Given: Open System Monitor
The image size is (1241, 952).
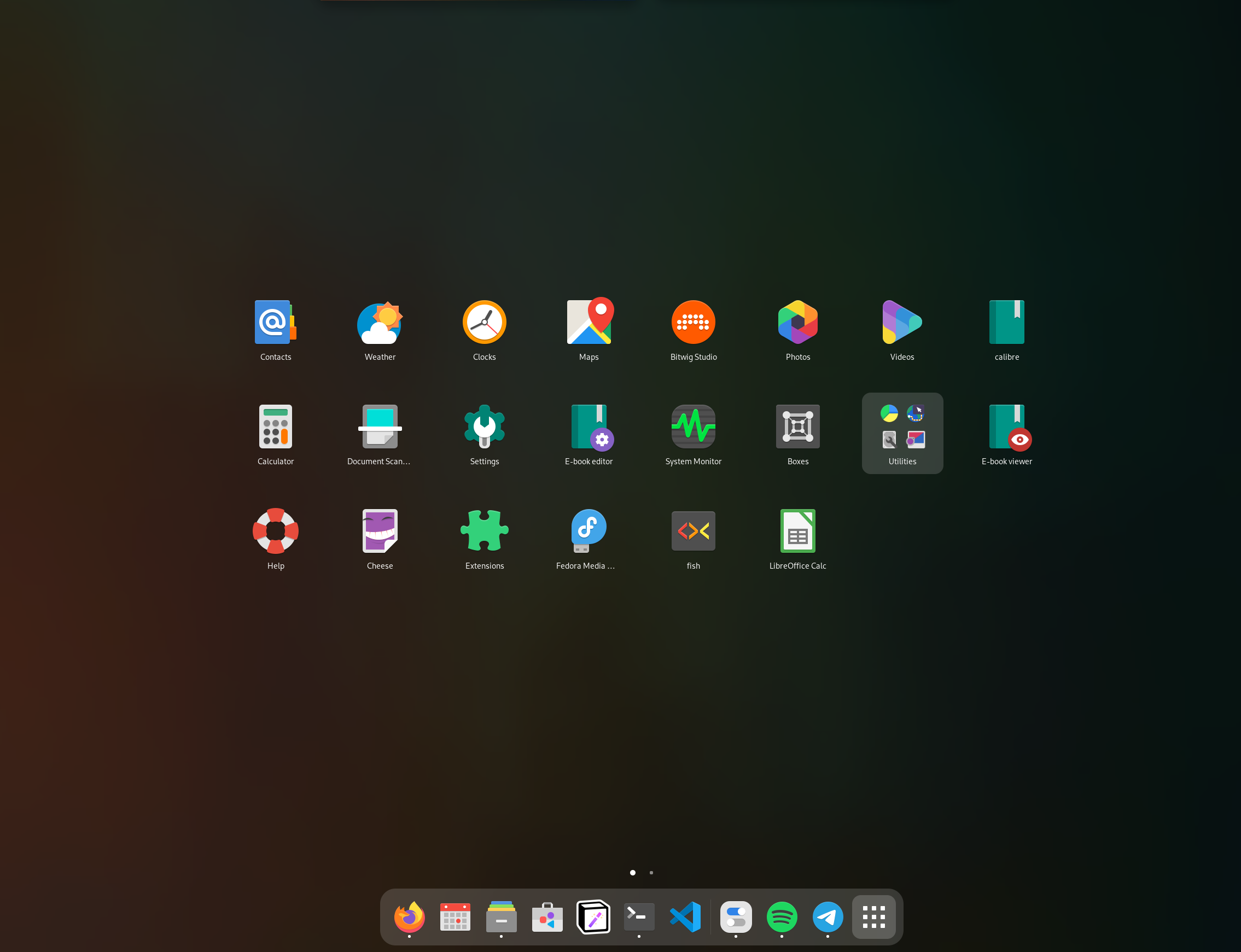Looking at the screenshot, I should [693, 427].
